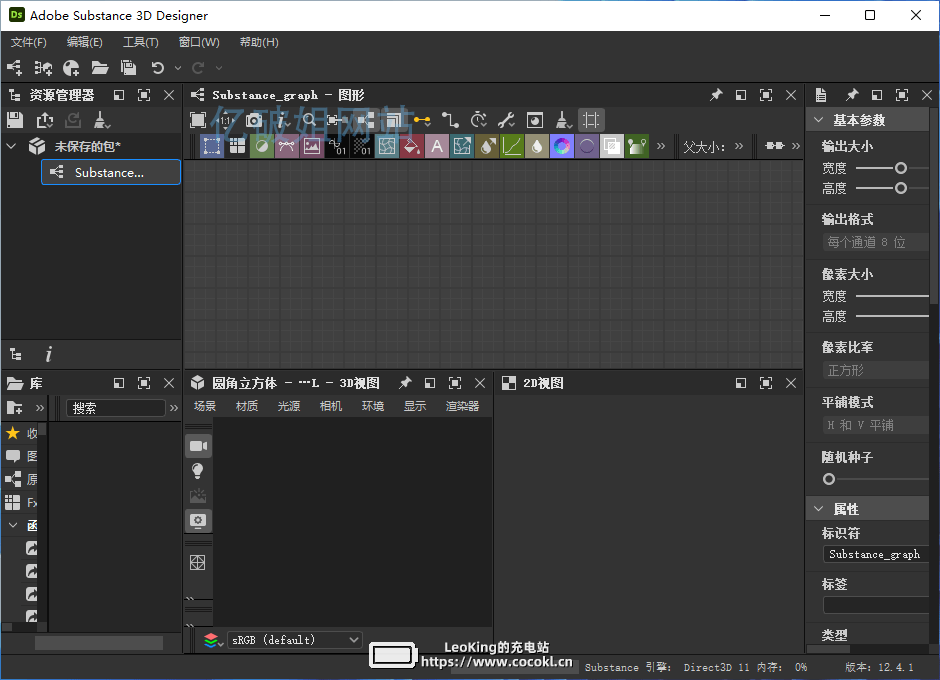940x680 pixels.
Task: Add an FX-Map node (grid icon)
Action: tap(237, 146)
